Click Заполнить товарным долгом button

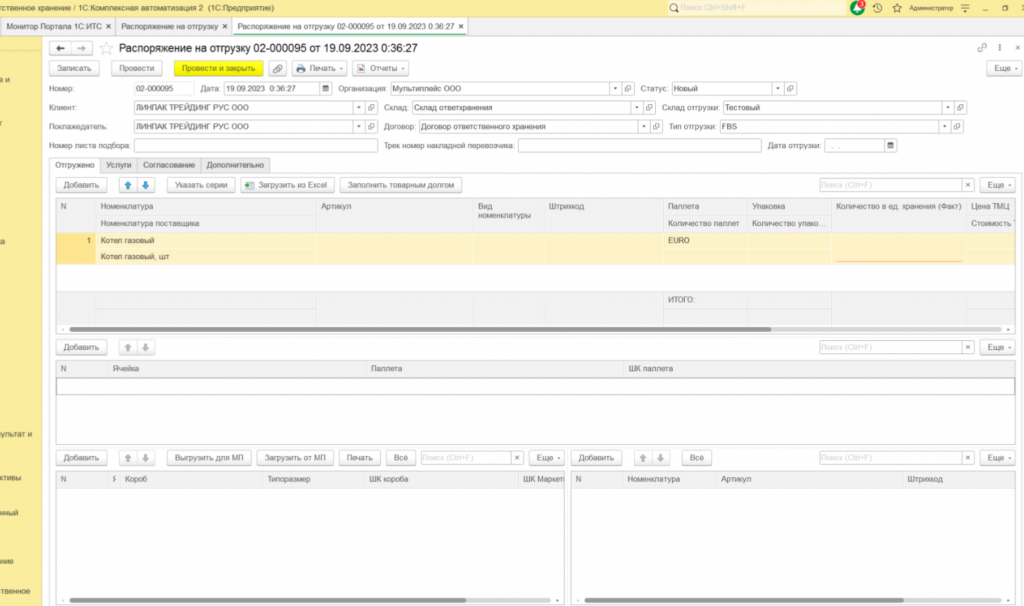pos(400,185)
